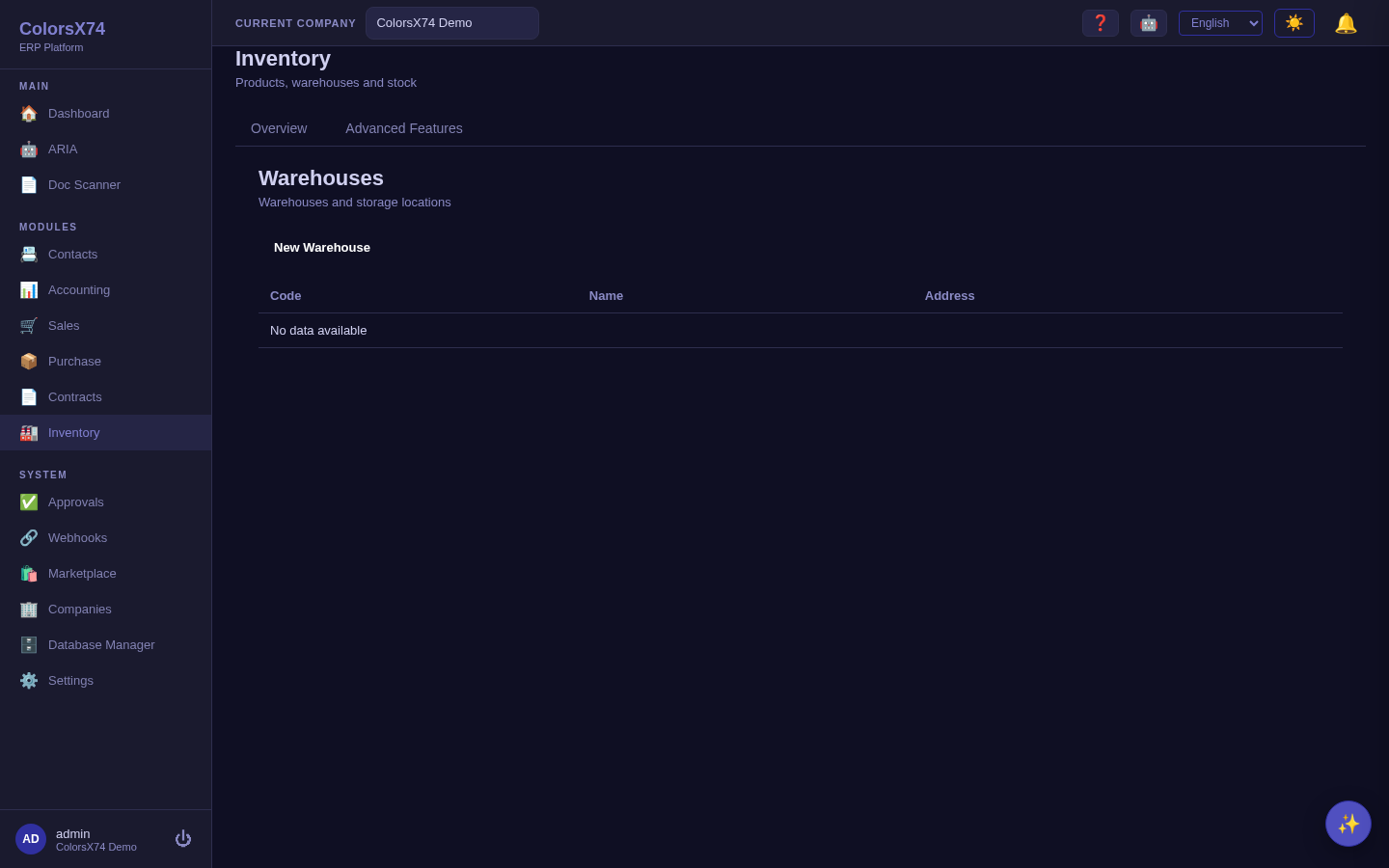
Task: Click the Approvals label in sidebar
Action: [76, 502]
